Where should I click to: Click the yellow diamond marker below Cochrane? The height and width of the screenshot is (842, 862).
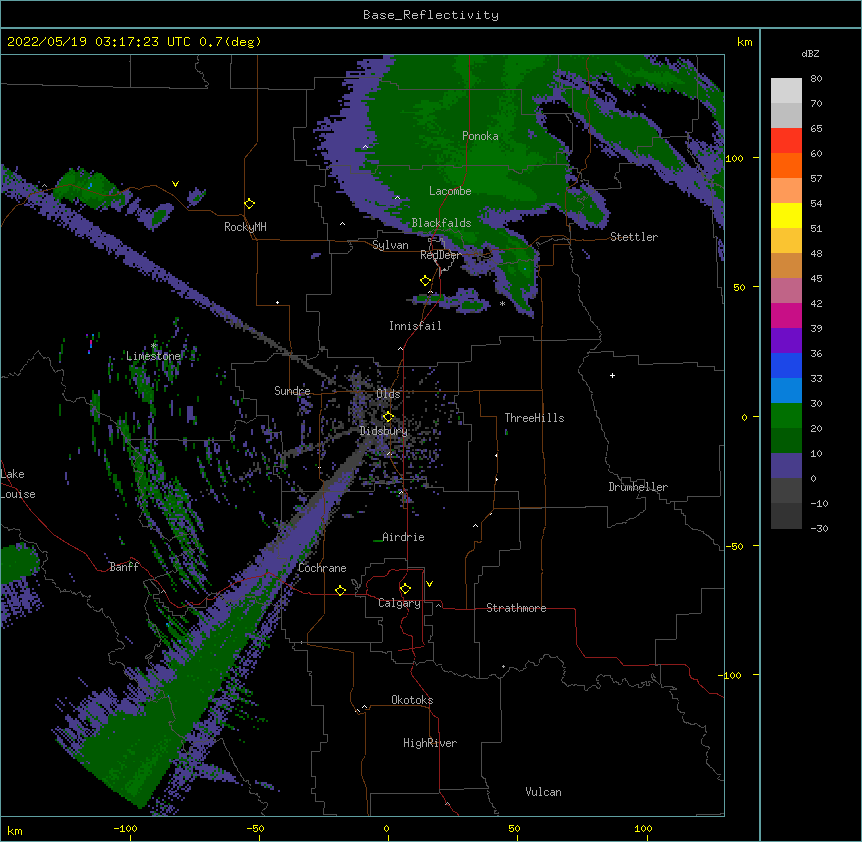coord(340,590)
